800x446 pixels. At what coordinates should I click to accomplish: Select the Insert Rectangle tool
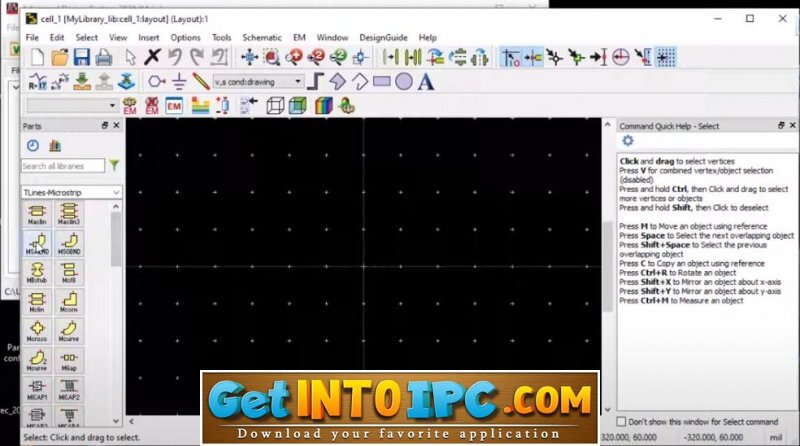point(382,82)
